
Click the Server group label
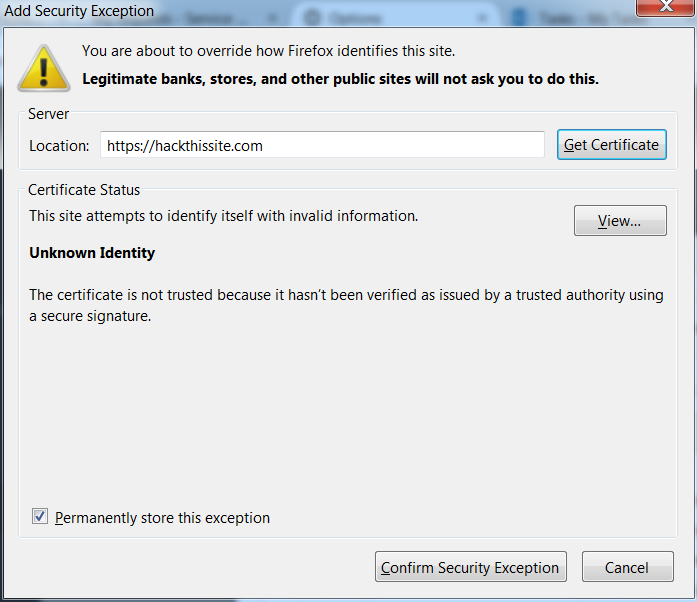pyautogui.click(x=48, y=114)
